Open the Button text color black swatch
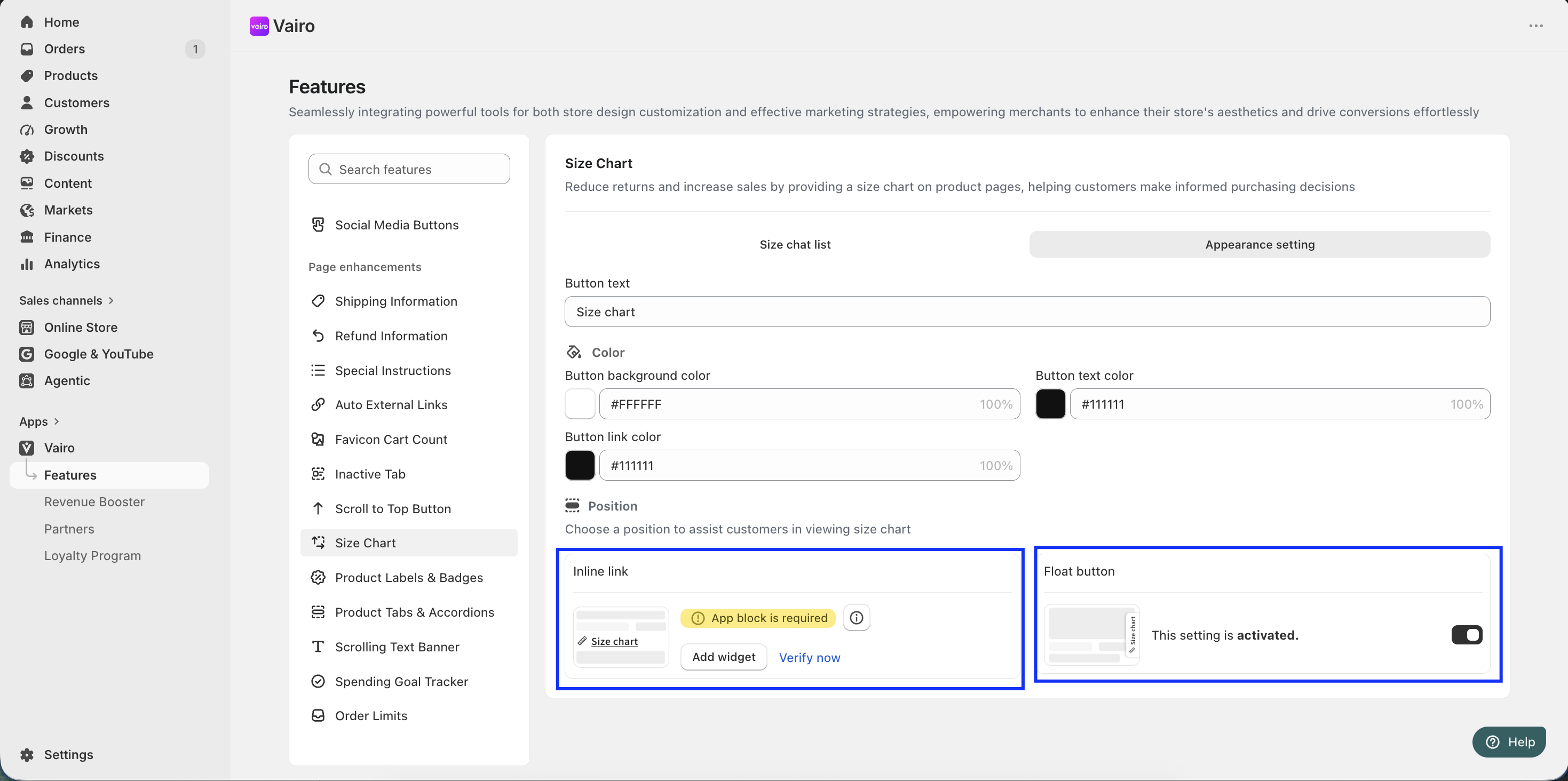 (1050, 404)
